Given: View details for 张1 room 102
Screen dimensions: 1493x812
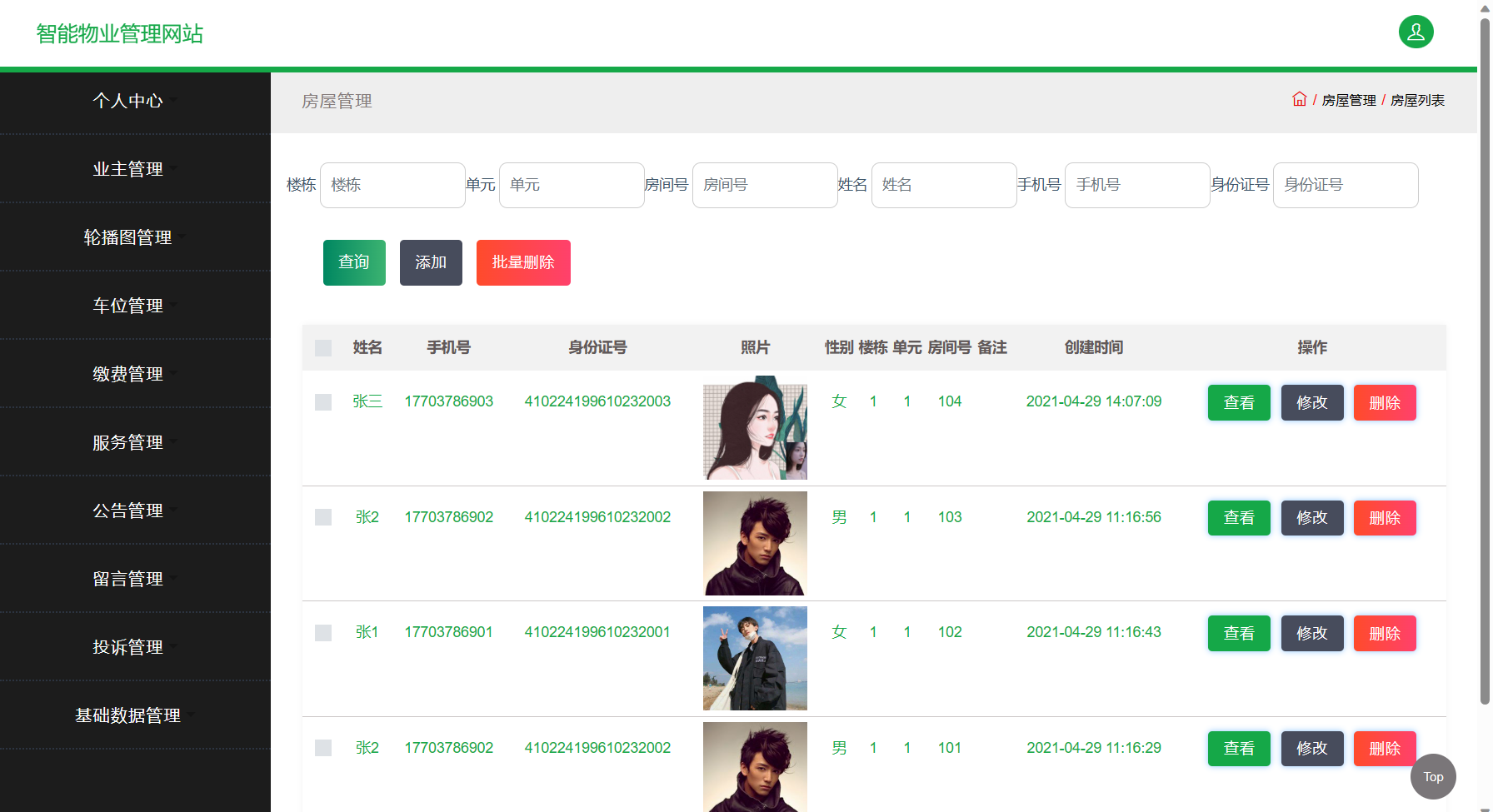Looking at the screenshot, I should (1239, 633).
